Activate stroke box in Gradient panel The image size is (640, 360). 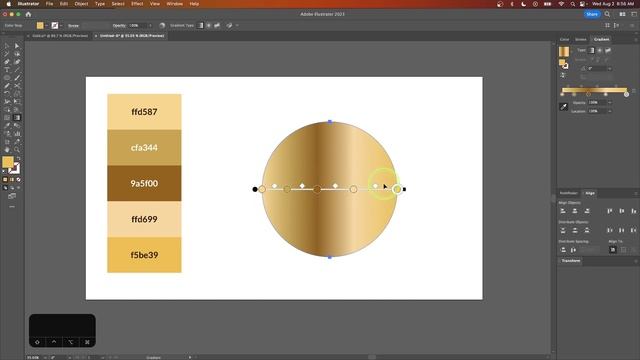(565, 65)
